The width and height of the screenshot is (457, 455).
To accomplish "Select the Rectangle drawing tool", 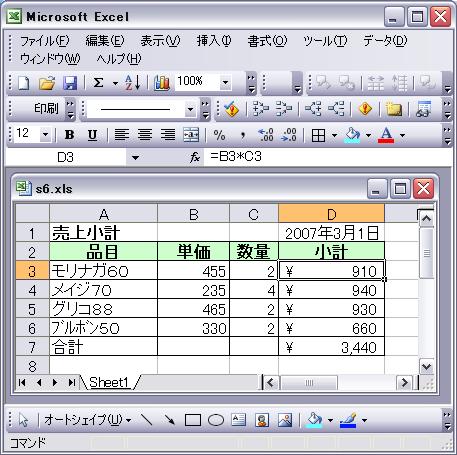I will (193, 420).
